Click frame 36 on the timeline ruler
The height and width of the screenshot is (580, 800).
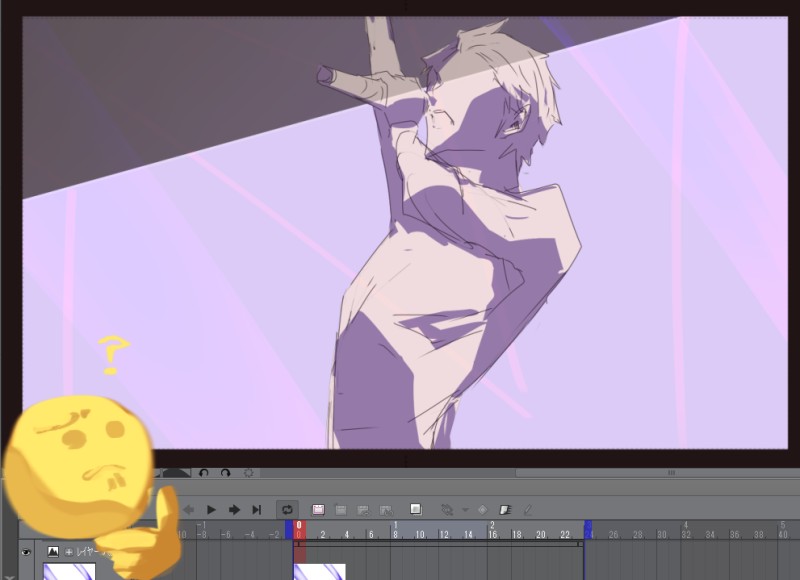[x=734, y=535]
